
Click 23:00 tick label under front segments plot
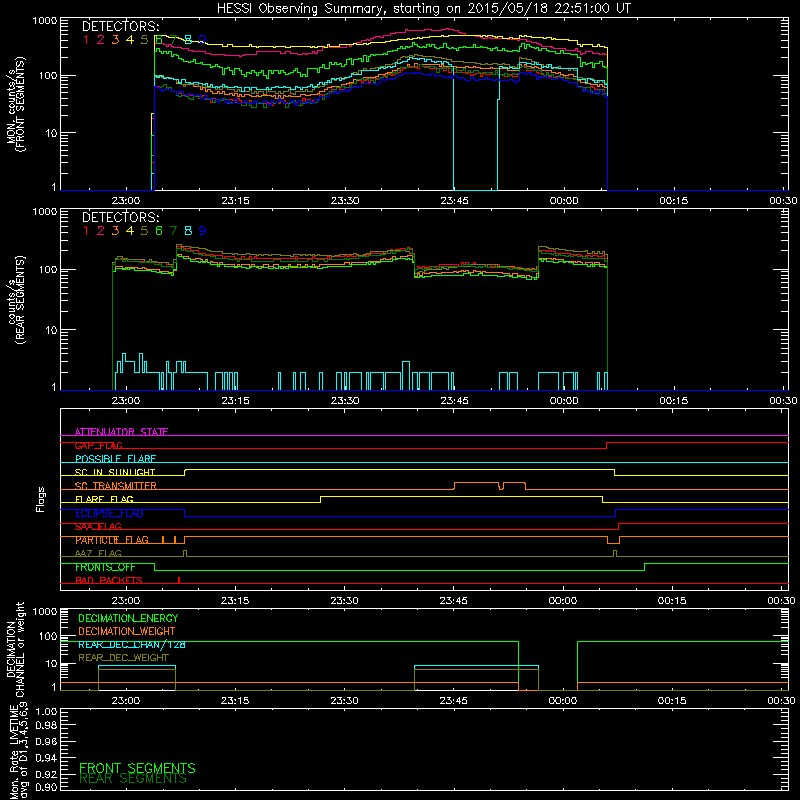pos(126,201)
